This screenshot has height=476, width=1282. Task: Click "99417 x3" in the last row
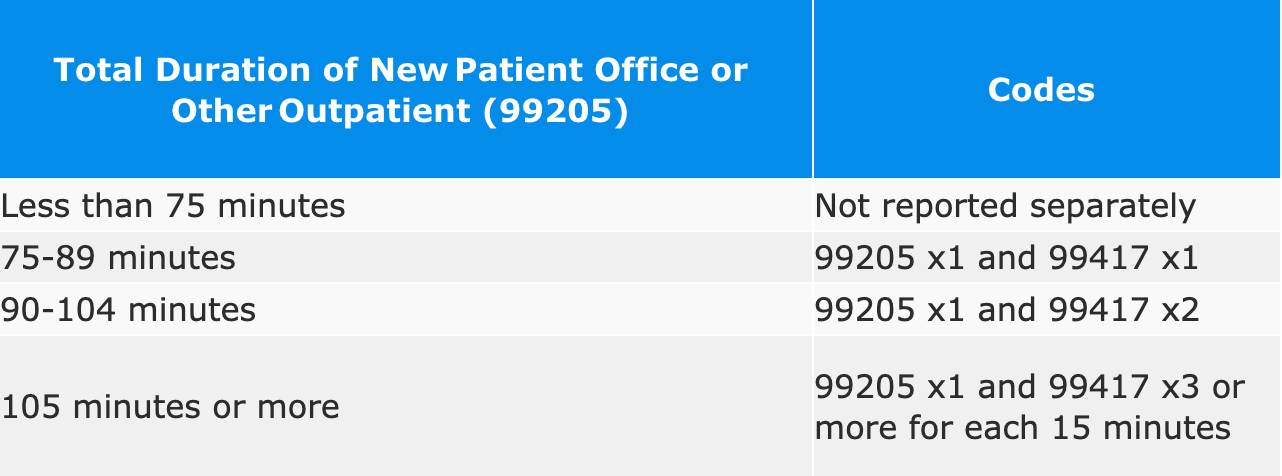pos(1125,387)
